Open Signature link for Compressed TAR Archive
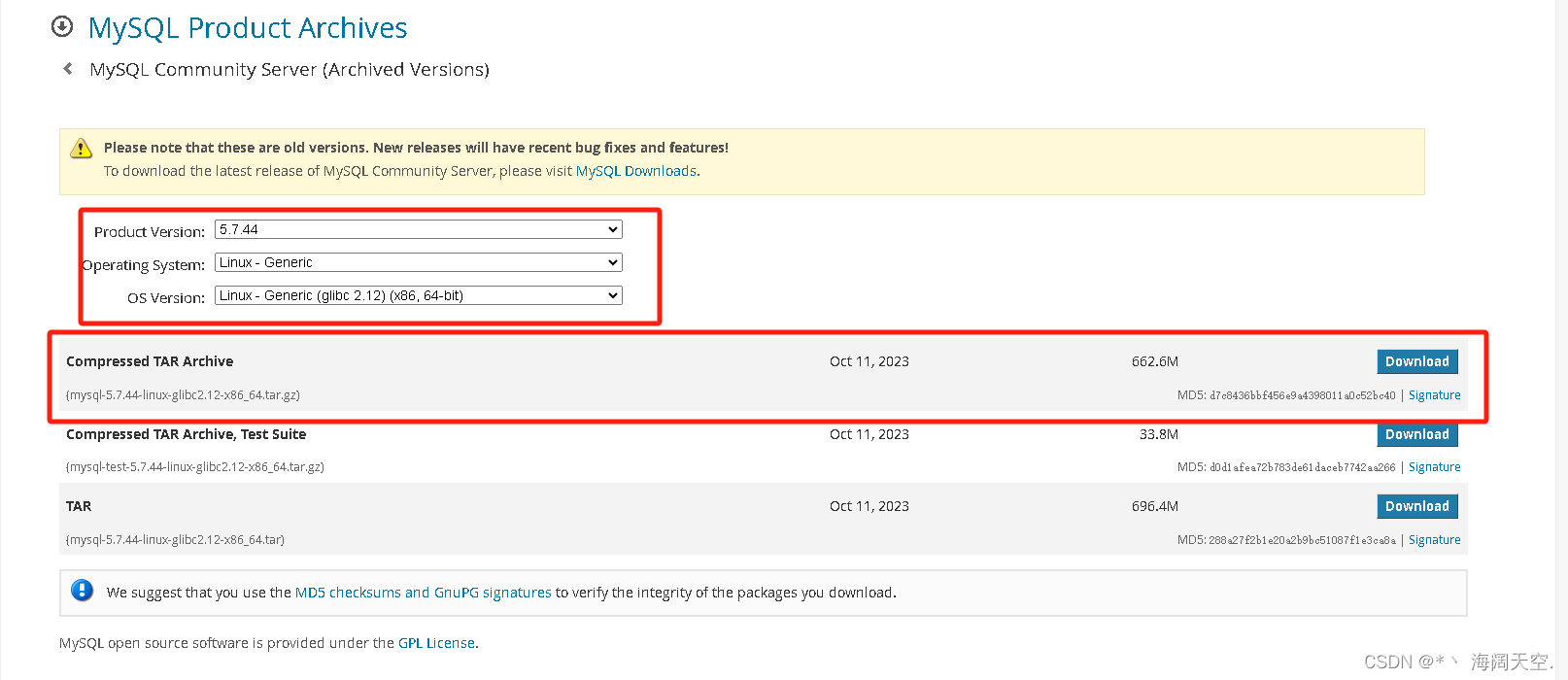Screen dimensions: 1568x680 1435,395
